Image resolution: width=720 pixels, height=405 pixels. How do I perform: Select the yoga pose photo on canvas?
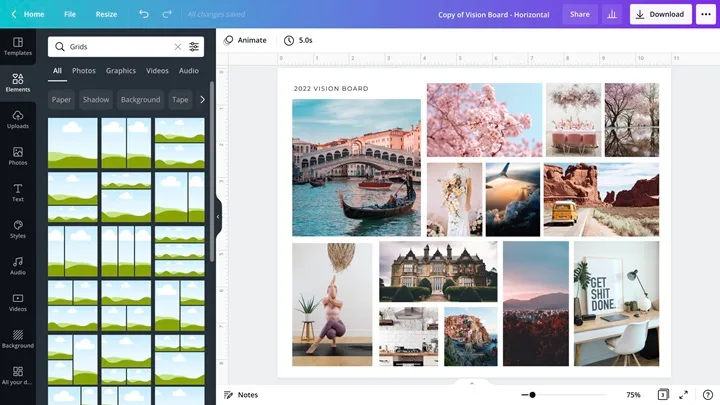click(x=332, y=304)
